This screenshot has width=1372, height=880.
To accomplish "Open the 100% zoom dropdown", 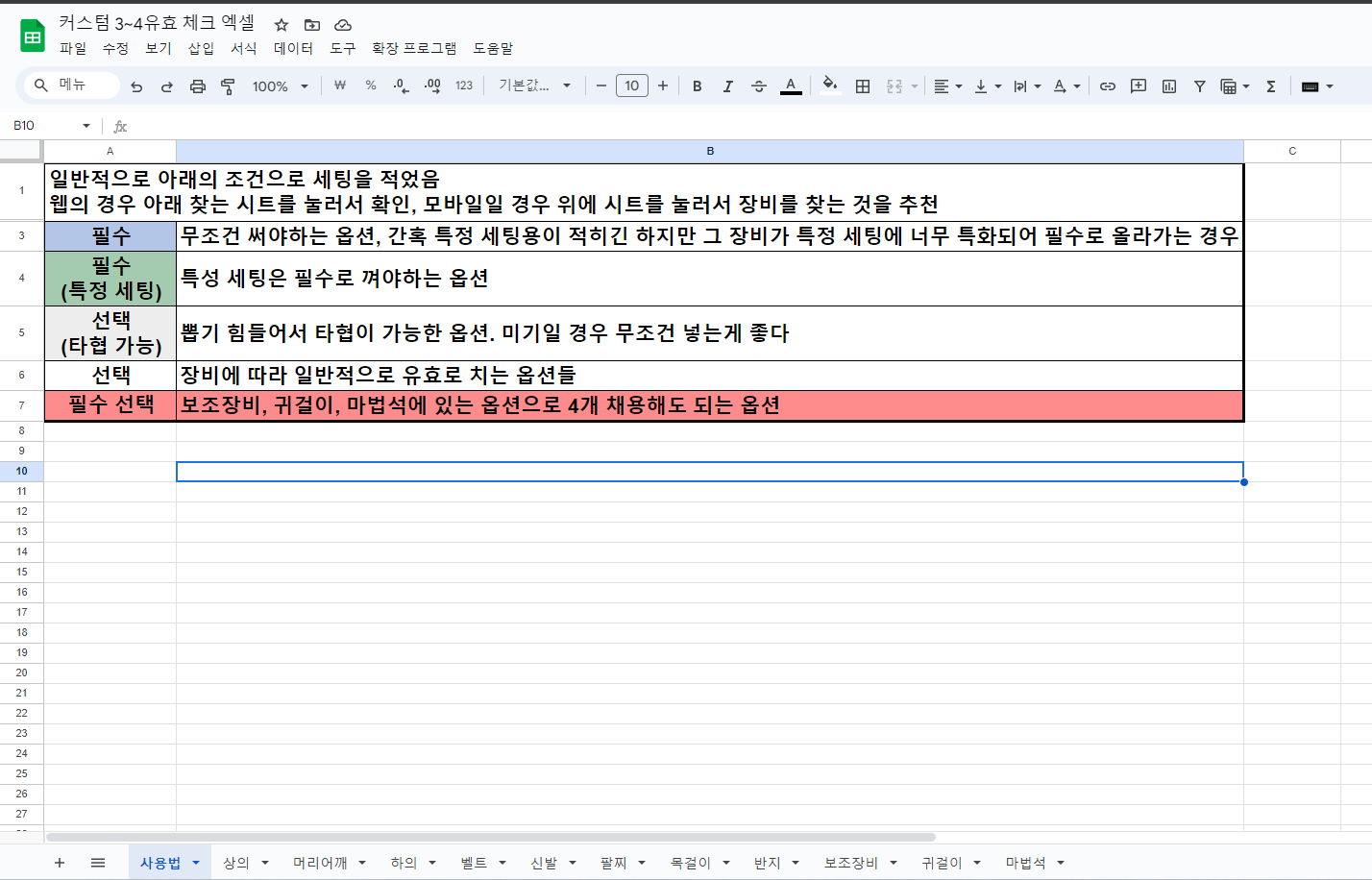I will click(x=280, y=86).
